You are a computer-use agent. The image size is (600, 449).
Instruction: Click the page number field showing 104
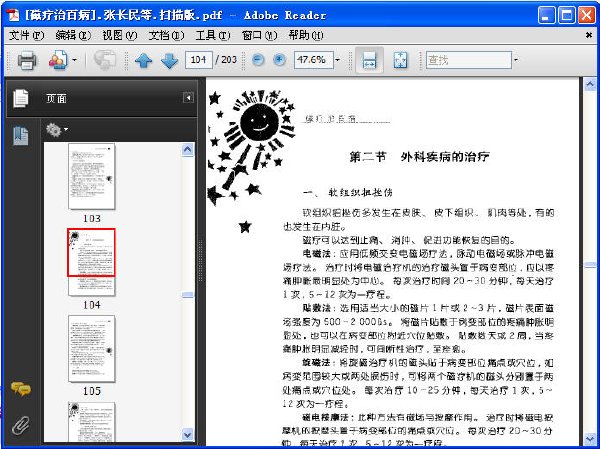coord(199,60)
